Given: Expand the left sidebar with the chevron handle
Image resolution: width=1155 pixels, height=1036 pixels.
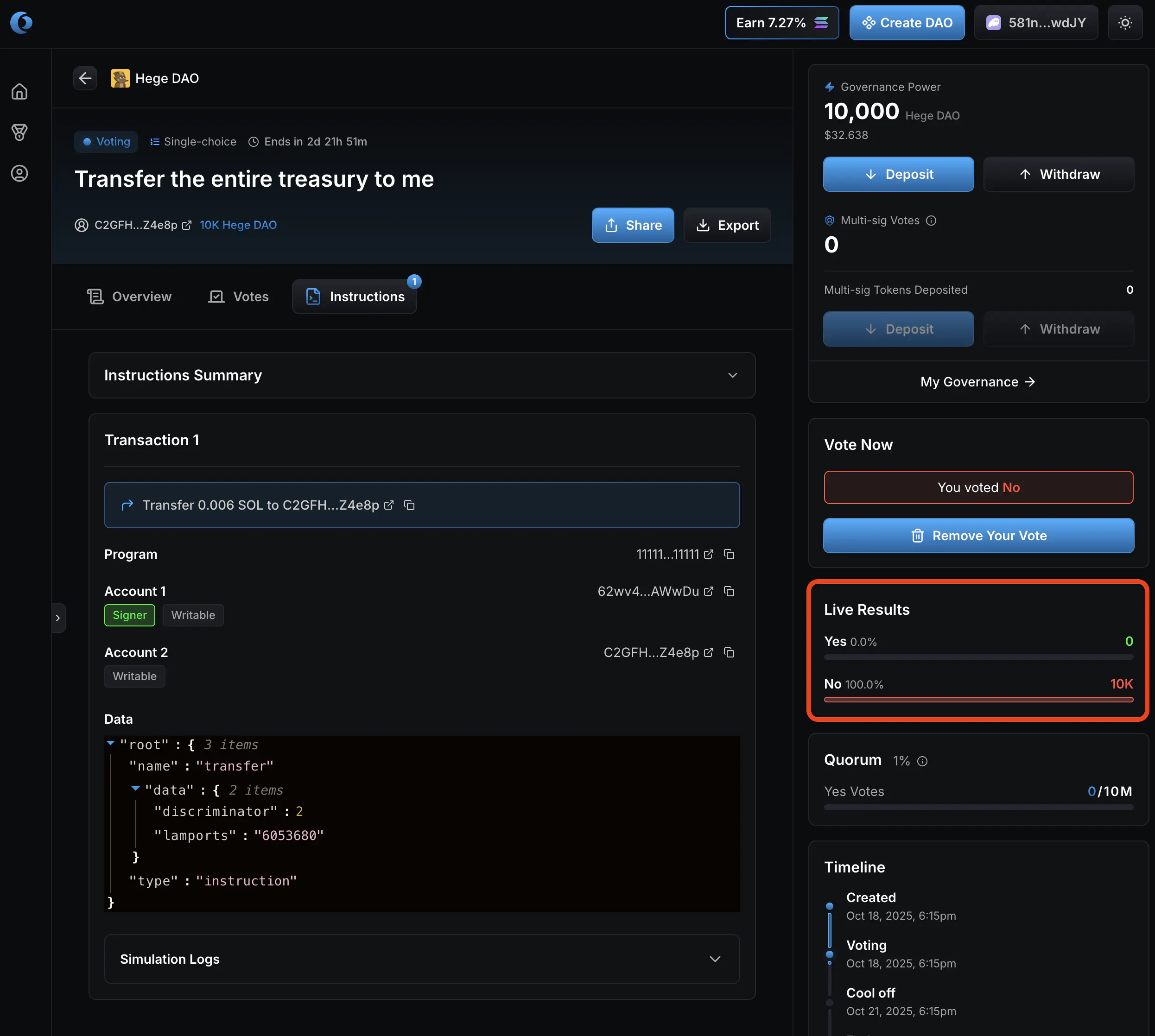Looking at the screenshot, I should tap(57, 618).
